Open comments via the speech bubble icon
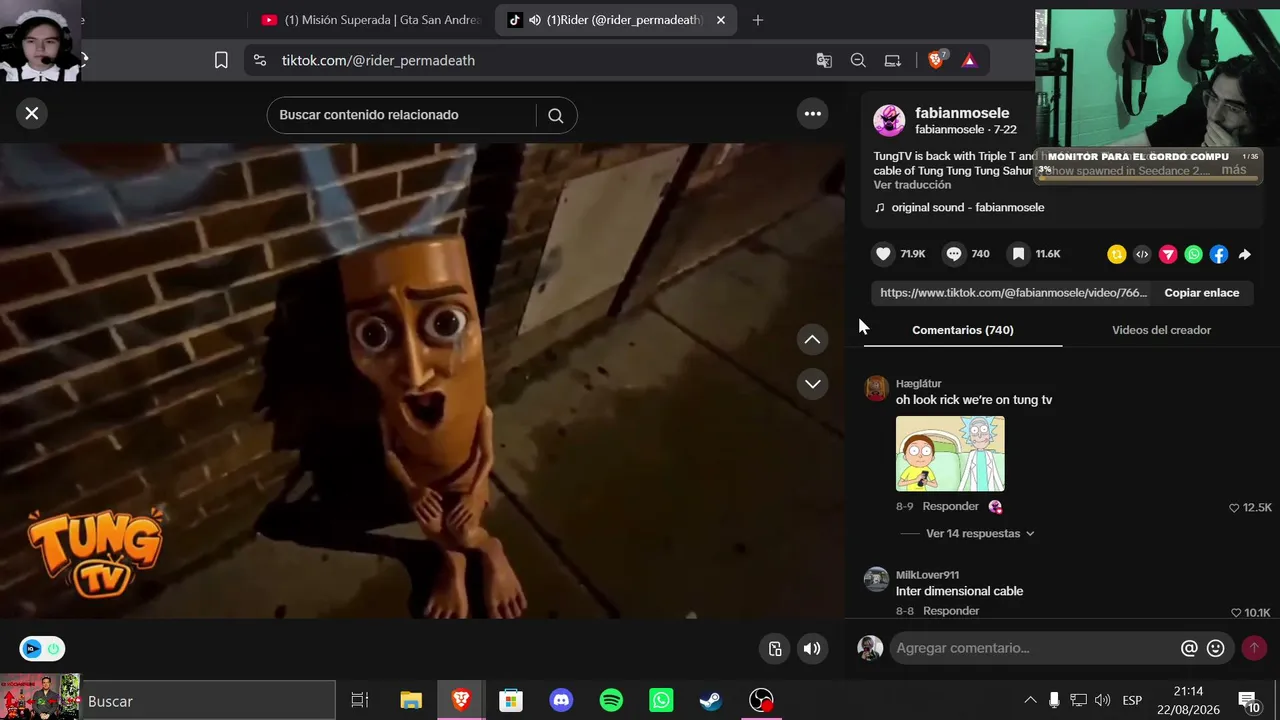The width and height of the screenshot is (1280, 720). click(x=954, y=254)
